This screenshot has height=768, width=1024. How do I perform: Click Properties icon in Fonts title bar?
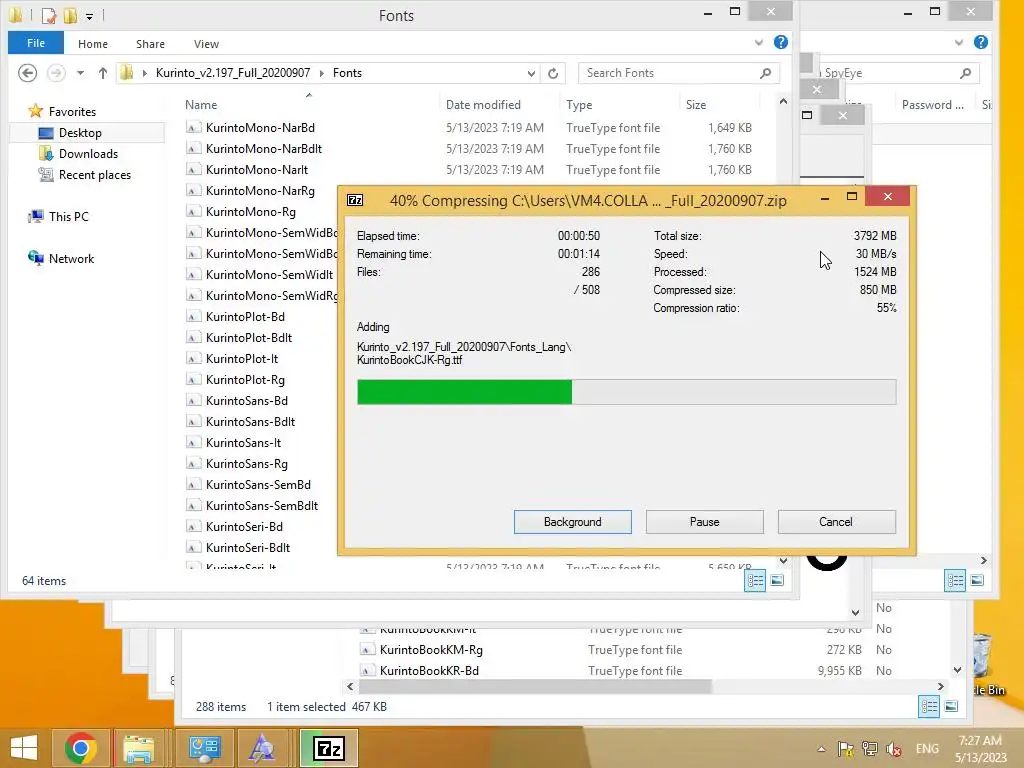(48, 14)
